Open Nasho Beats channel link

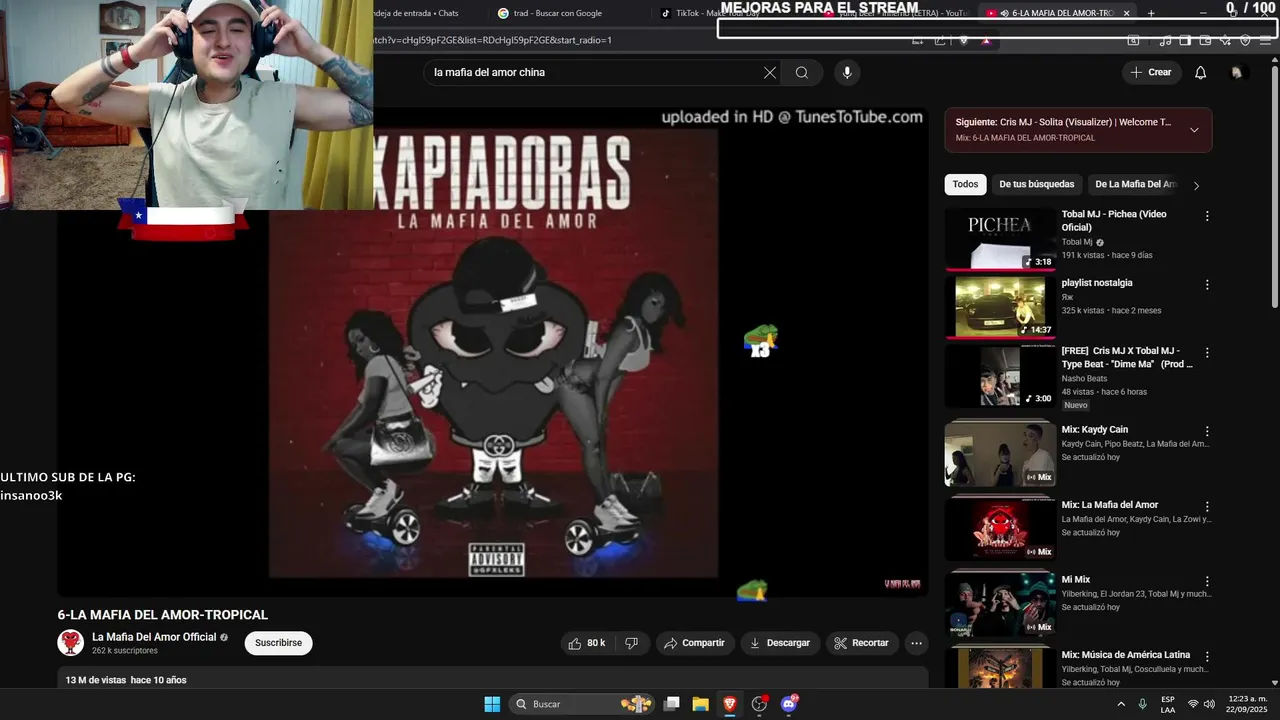(1084, 379)
